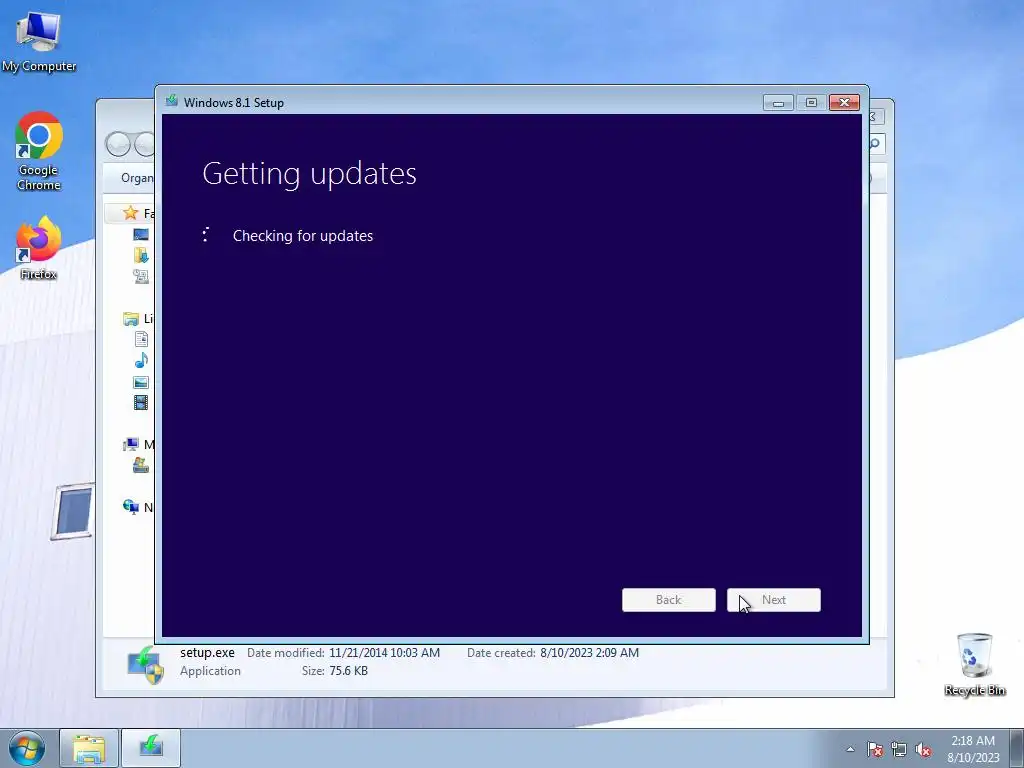The width and height of the screenshot is (1024, 768).
Task: Click the Checking for updates text
Action: (x=303, y=236)
